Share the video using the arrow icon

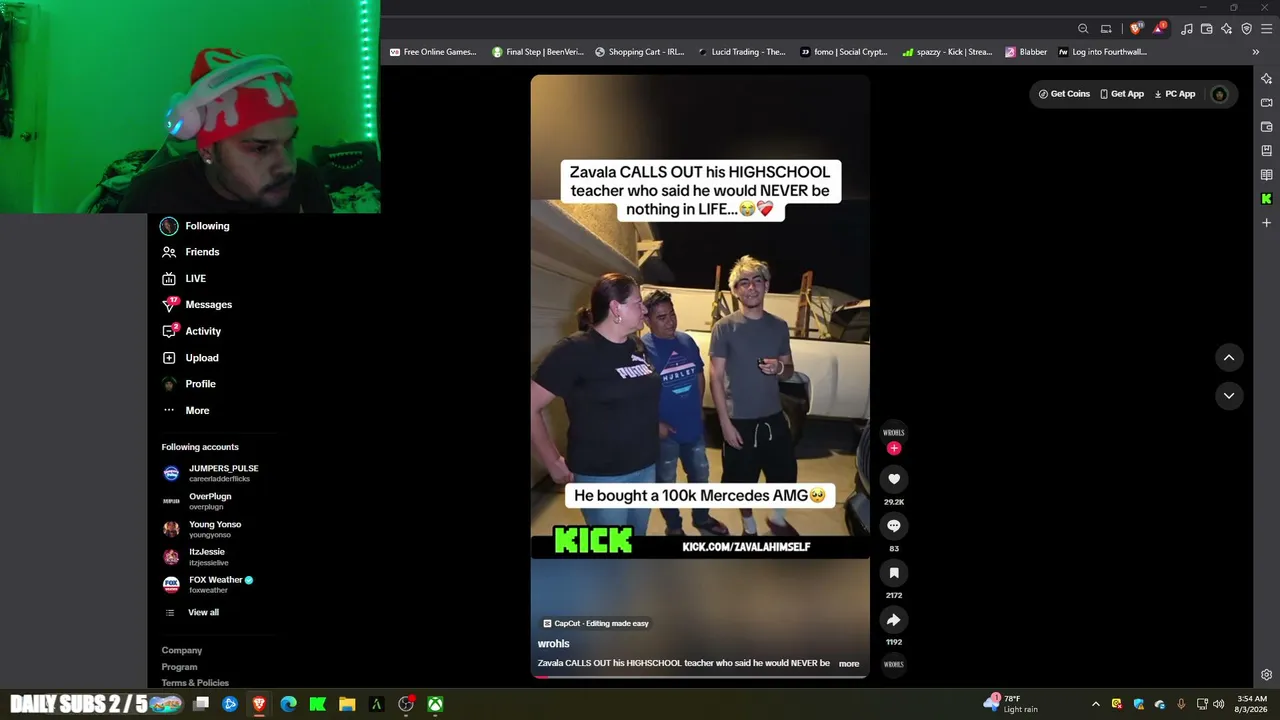pyautogui.click(x=894, y=620)
